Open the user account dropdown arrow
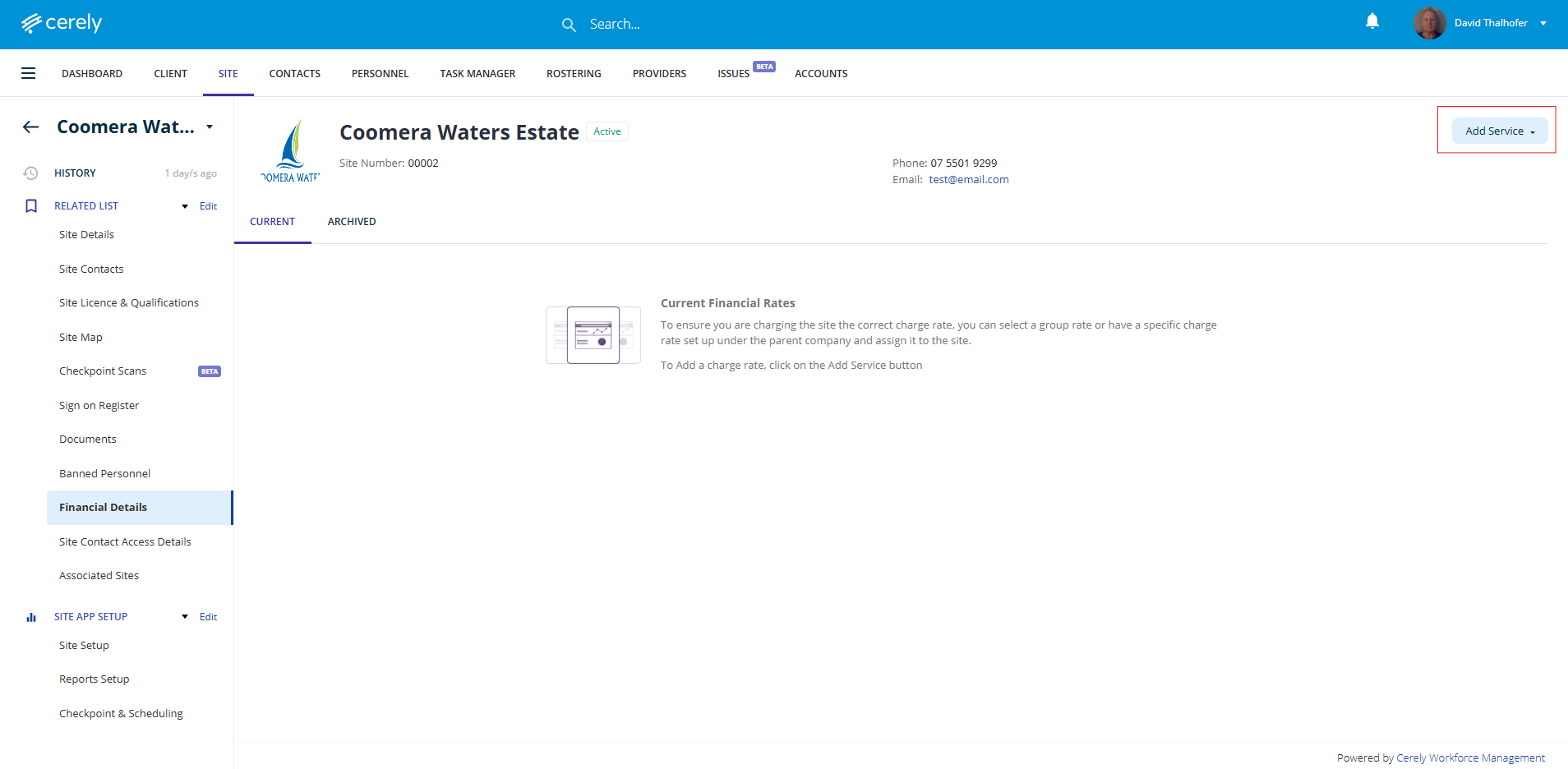The height and width of the screenshot is (769, 1568). tap(1543, 23)
